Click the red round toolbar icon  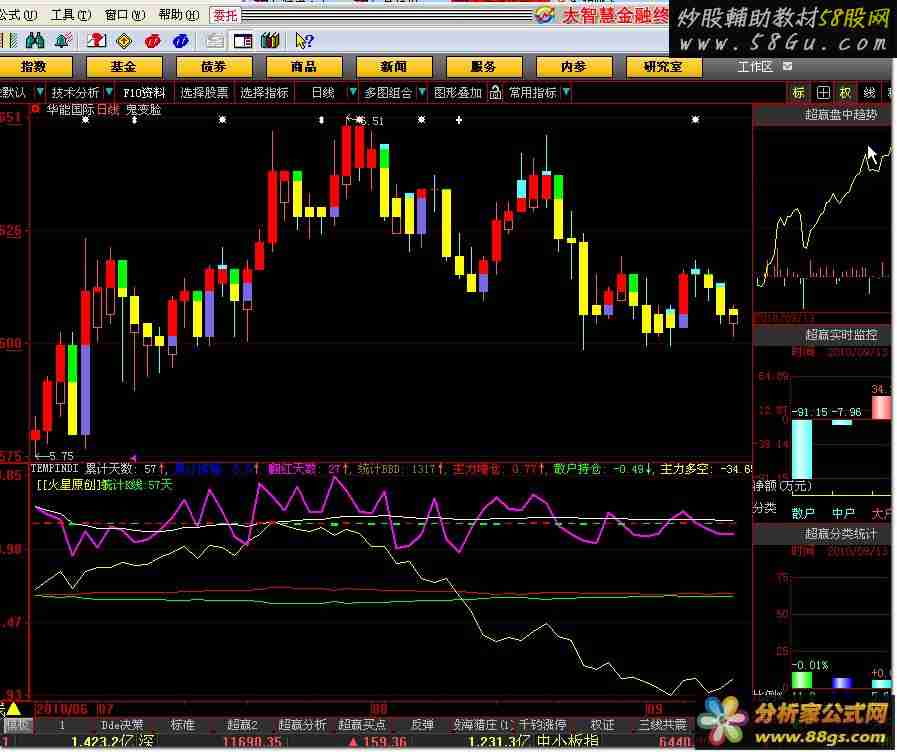[x=153, y=41]
